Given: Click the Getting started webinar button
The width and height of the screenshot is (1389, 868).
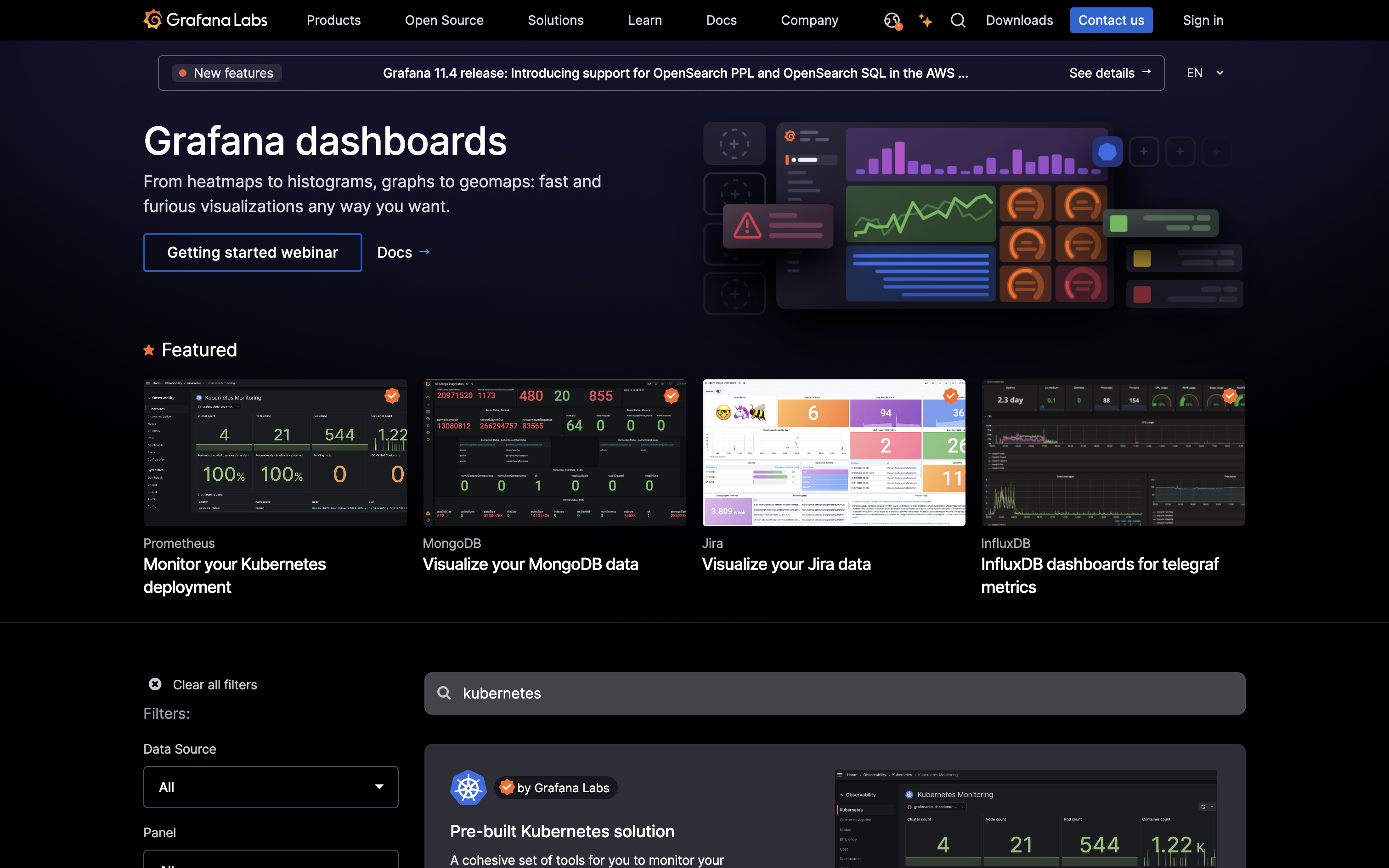Looking at the screenshot, I should tap(253, 252).
